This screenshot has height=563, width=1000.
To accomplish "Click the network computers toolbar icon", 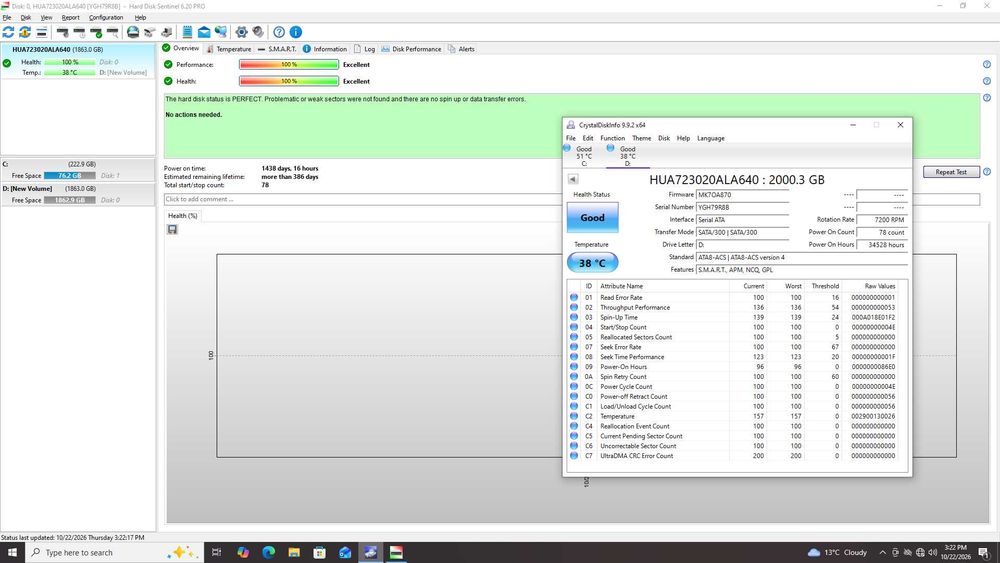I will pos(221,32).
